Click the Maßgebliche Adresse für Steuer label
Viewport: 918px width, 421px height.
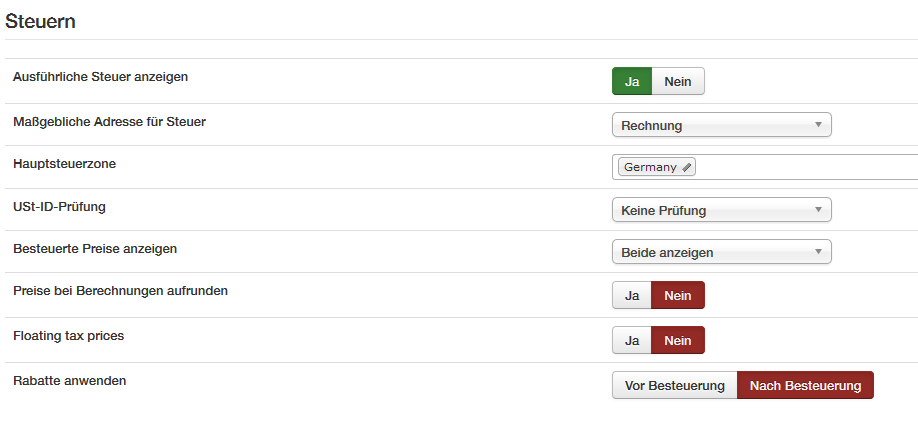coord(109,122)
